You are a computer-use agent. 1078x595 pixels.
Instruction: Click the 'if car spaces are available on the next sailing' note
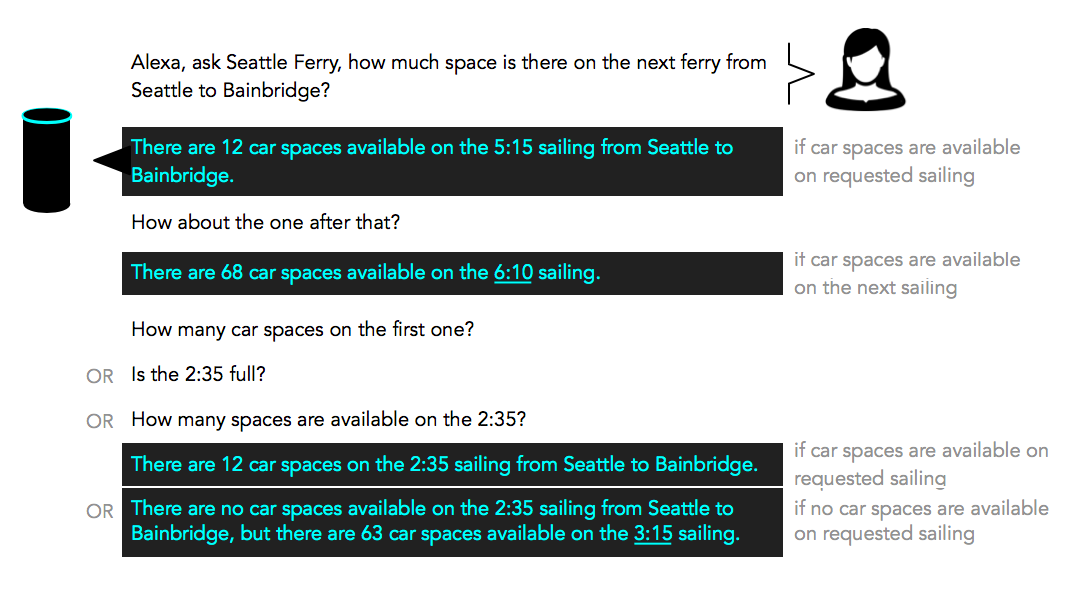(907, 274)
